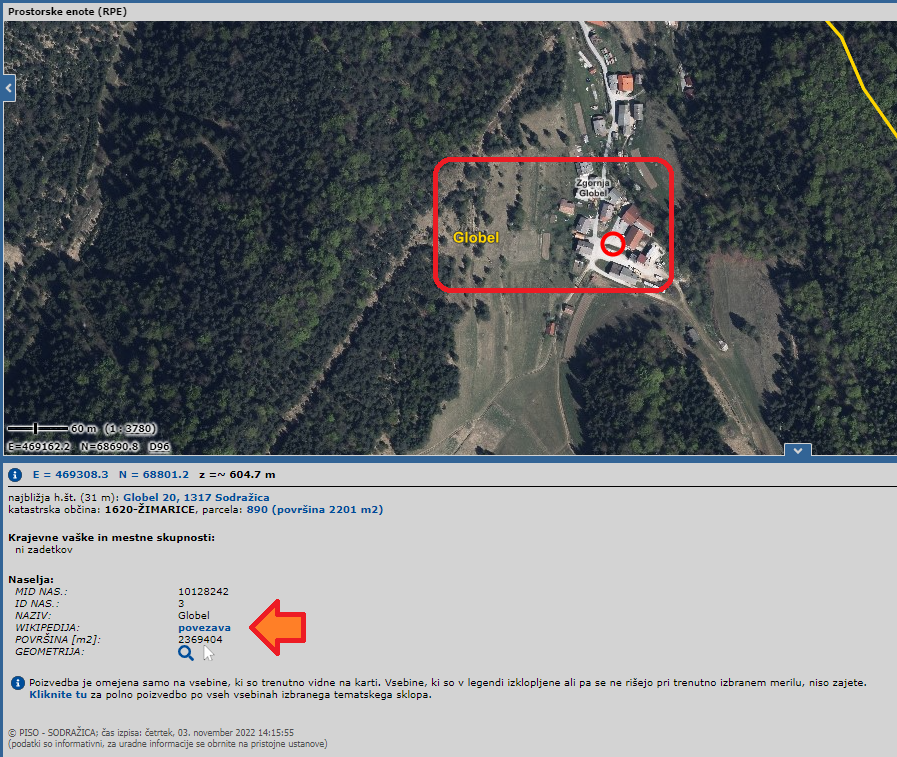Collapse the map with bottom chevron
Viewport: 897px width, 757px height.
[797, 450]
